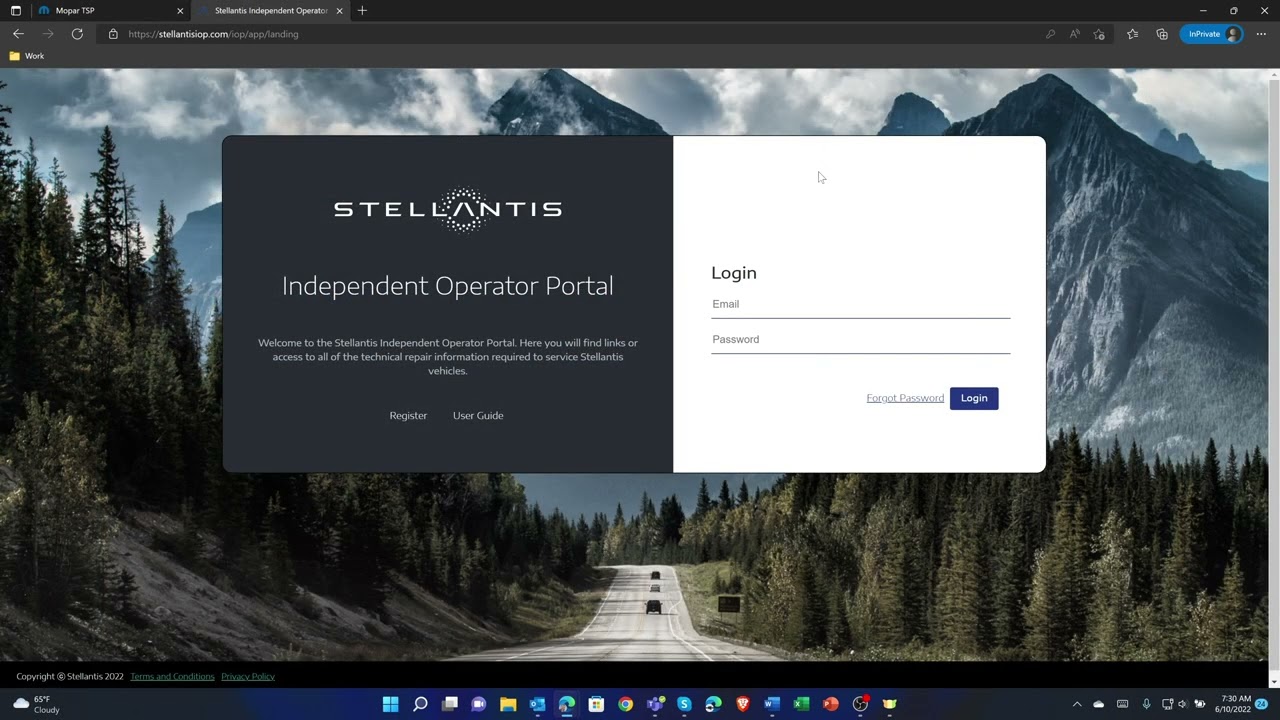Open the volume speaker tray icon
Image resolution: width=1280 pixels, height=720 pixels.
pos(1183,704)
